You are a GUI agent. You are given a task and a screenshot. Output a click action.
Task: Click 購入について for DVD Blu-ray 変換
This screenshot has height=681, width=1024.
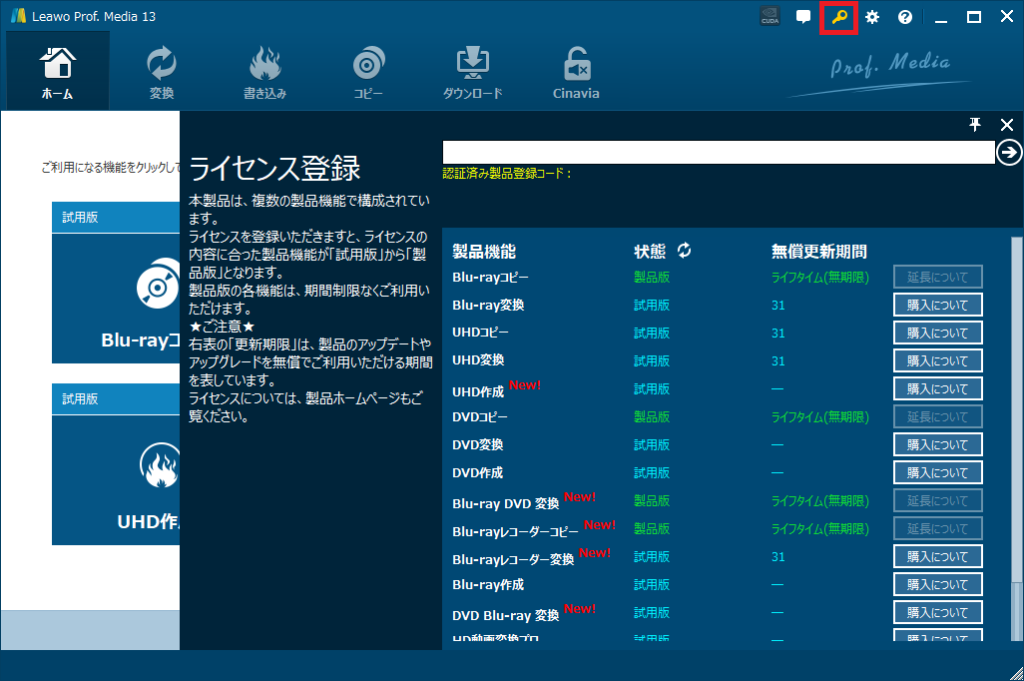938,612
